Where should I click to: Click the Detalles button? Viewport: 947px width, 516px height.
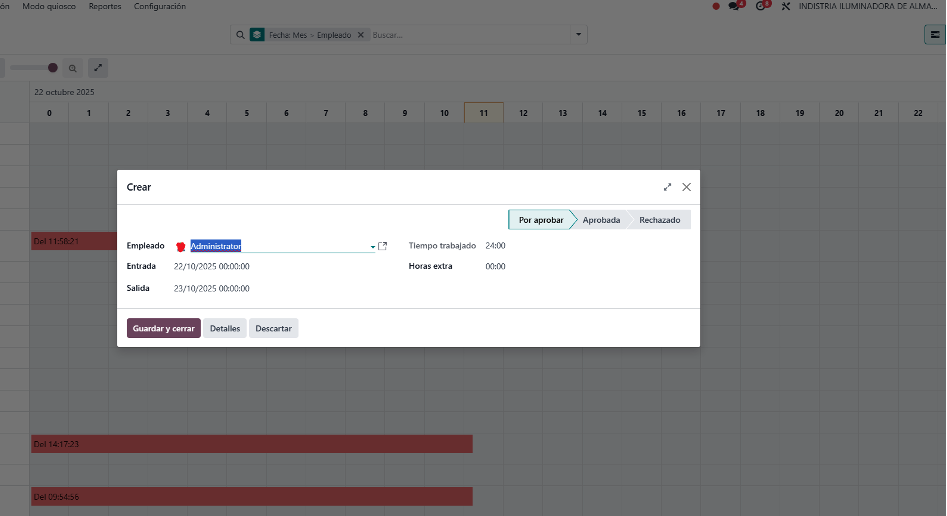coord(225,328)
